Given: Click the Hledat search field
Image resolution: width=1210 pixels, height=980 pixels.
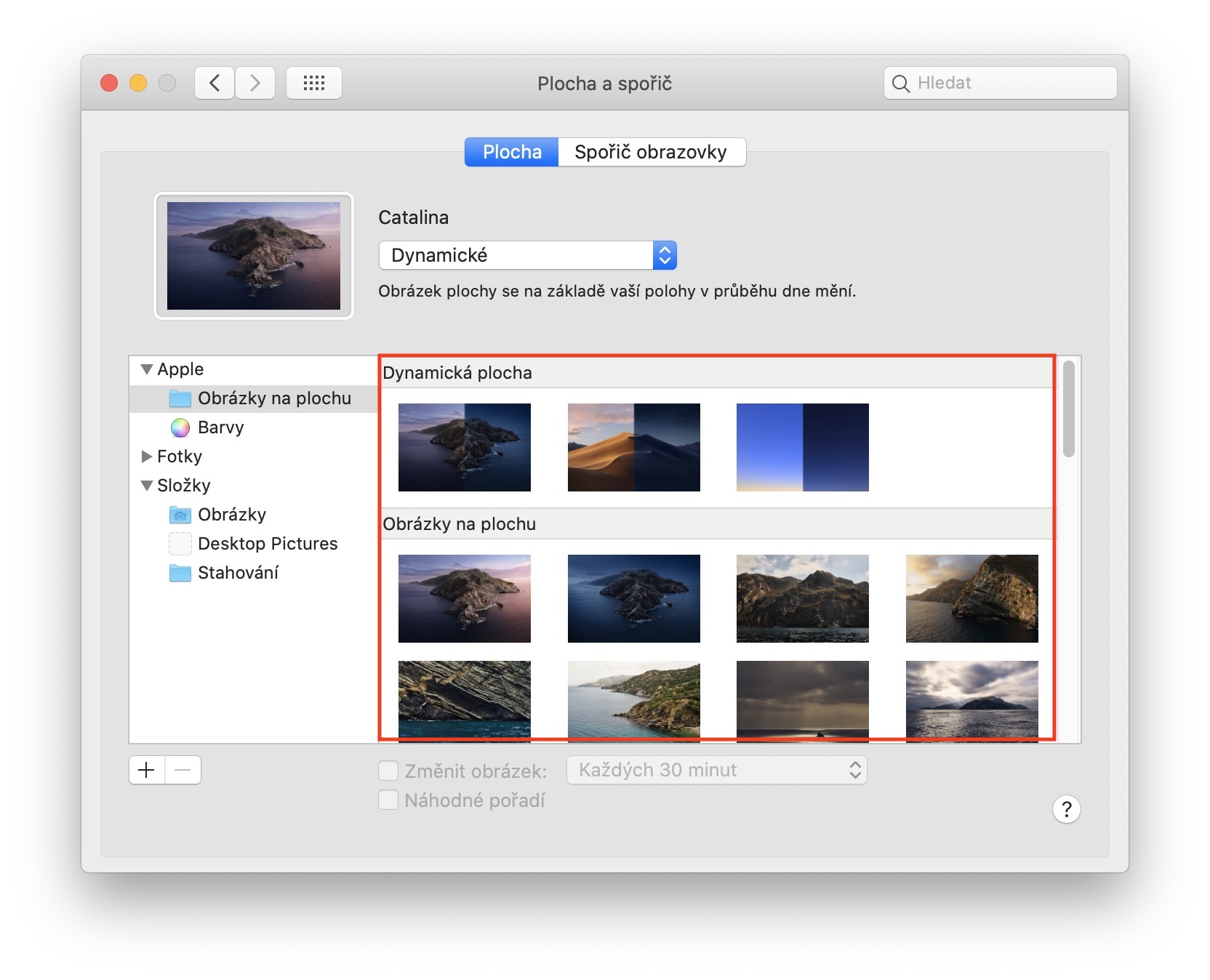Looking at the screenshot, I should point(1011,83).
